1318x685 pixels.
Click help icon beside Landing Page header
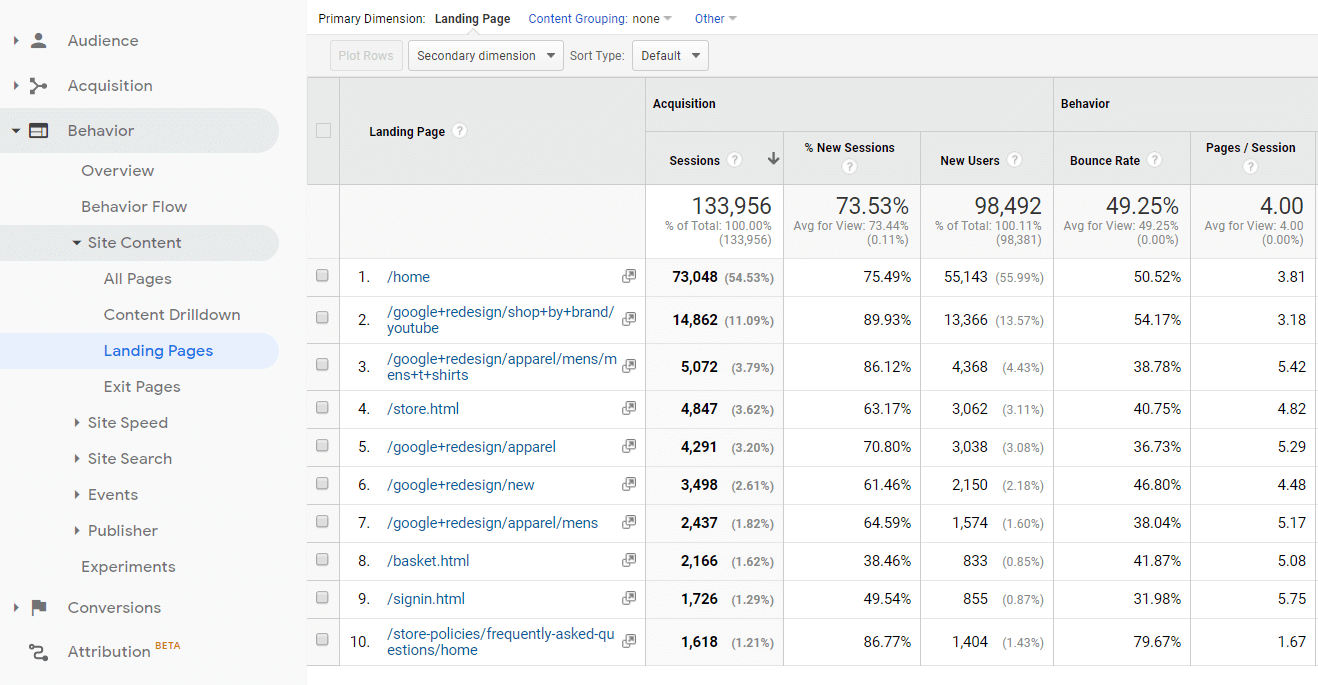coord(459,131)
